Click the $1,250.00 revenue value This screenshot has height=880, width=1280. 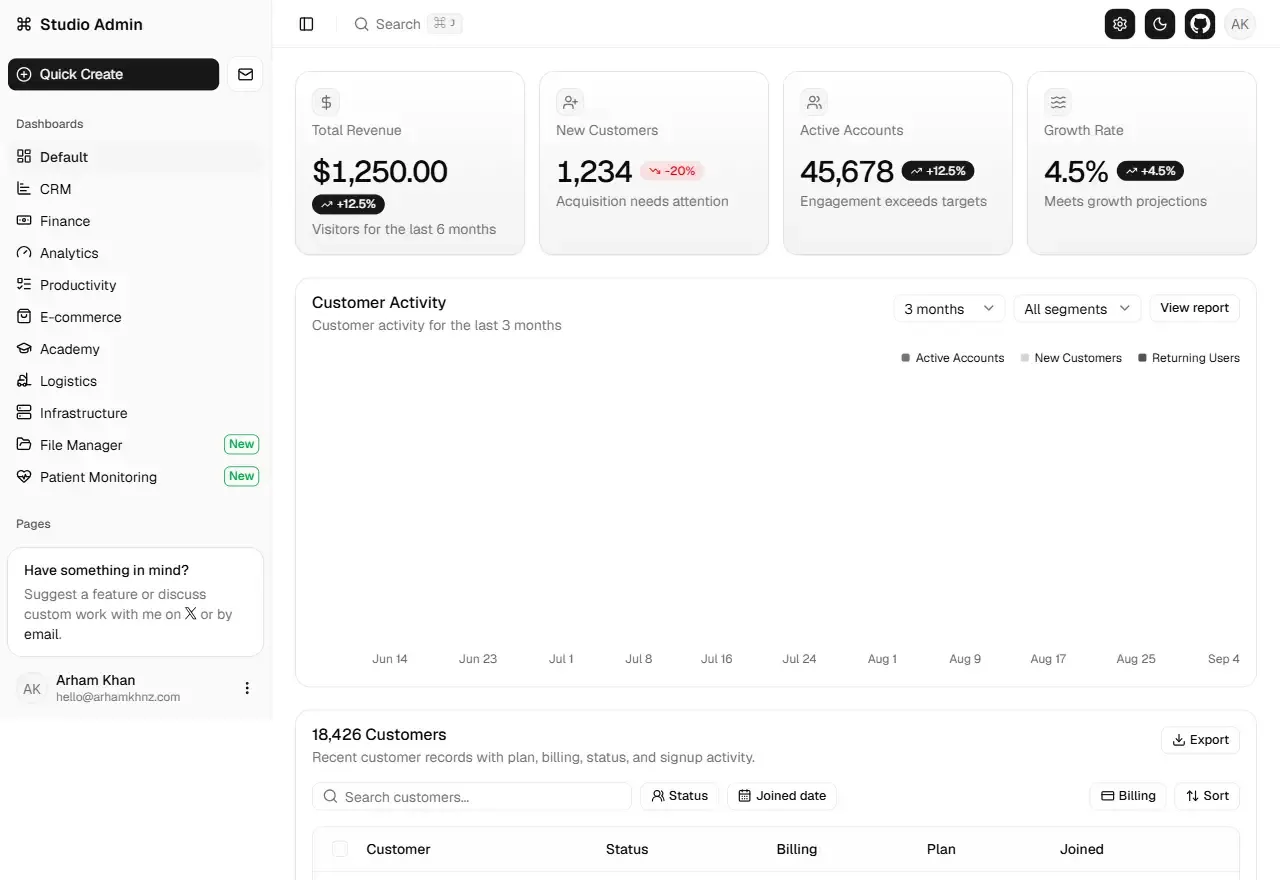(380, 171)
